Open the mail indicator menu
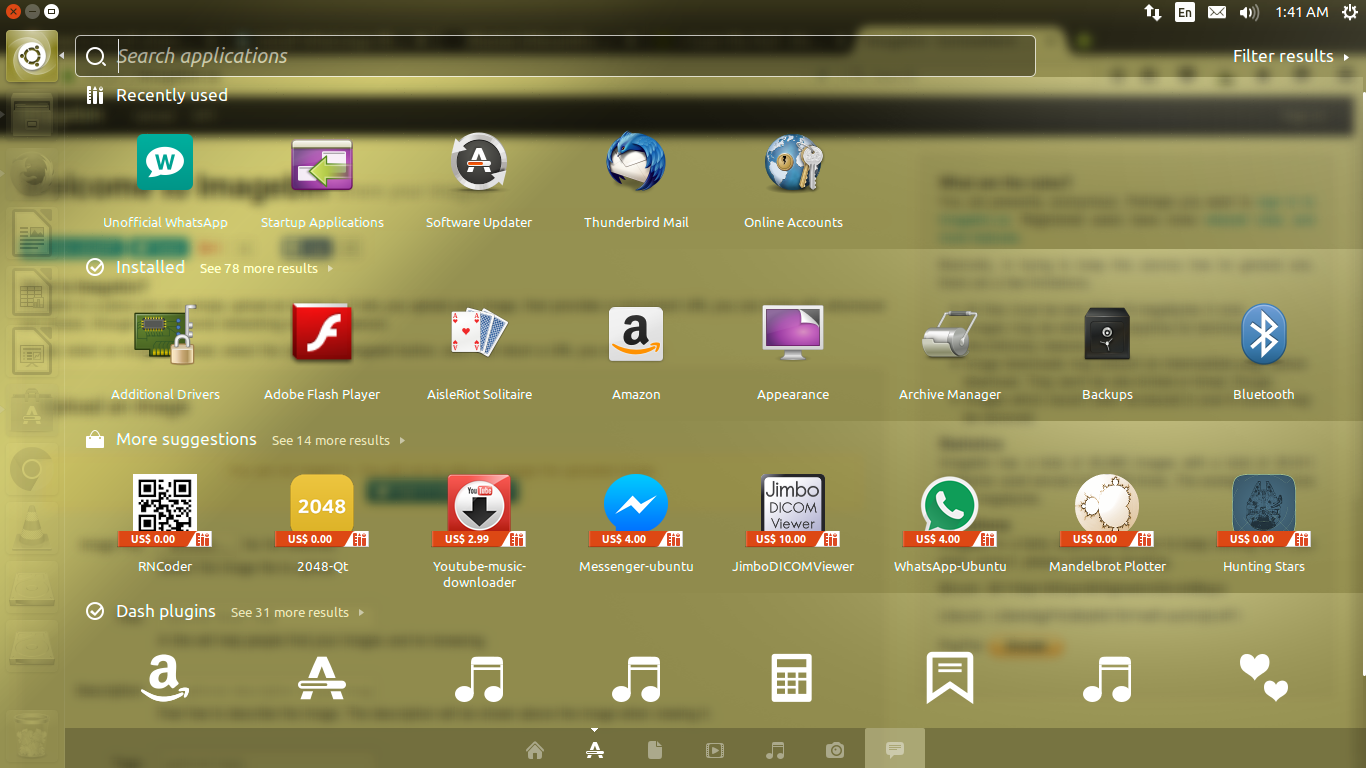 (x=1217, y=12)
